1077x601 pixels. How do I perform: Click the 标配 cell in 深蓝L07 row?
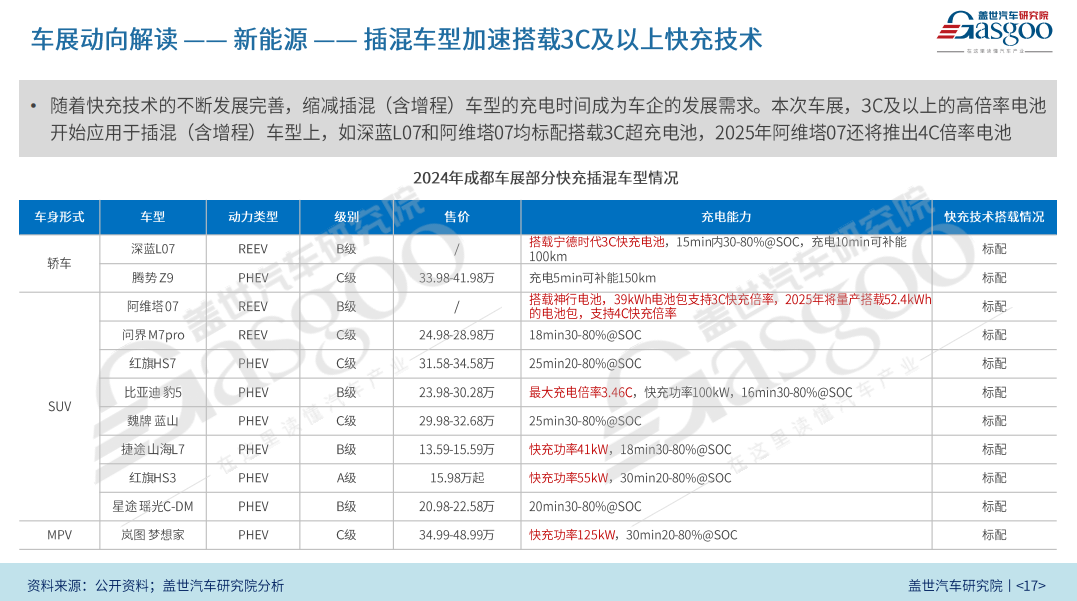(994, 249)
